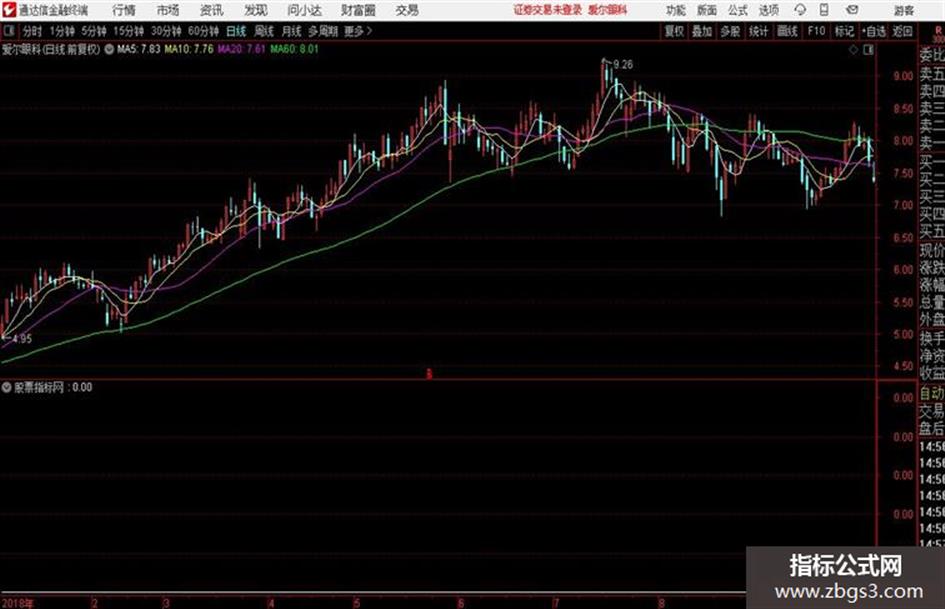This screenshot has width=945, height=609.
Task: Switch to 1分钟 period tab
Action: click(x=62, y=31)
